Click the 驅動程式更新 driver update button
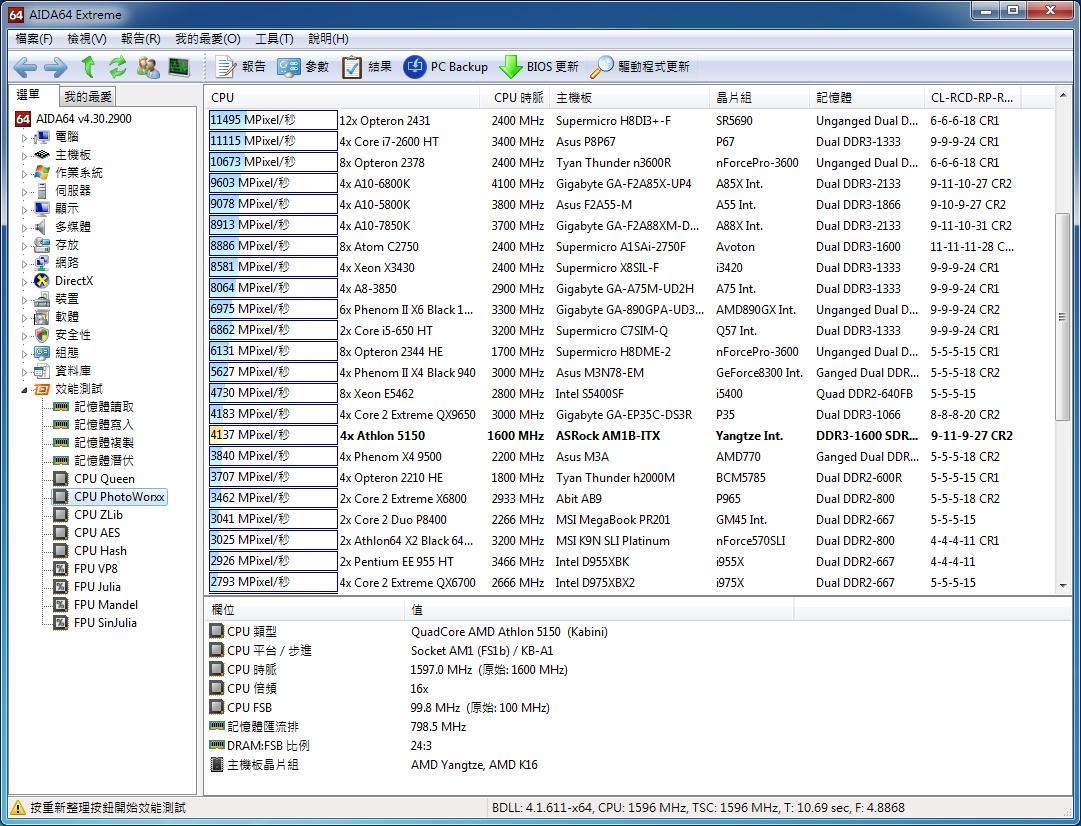Screen dimensions: 1081x826 [640, 67]
